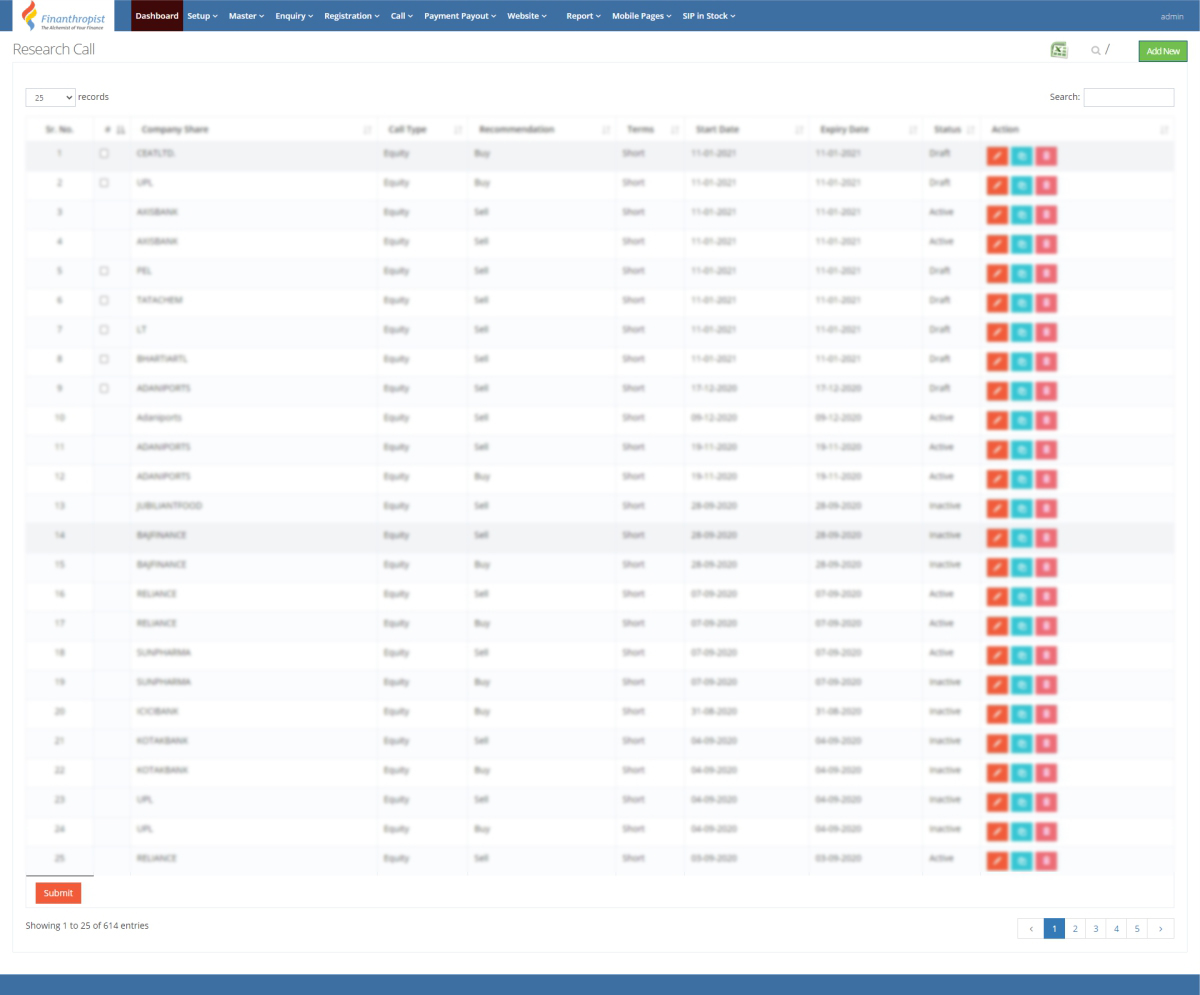Go to the Dashboard tab
This screenshot has height=995, width=1200.
(157, 16)
